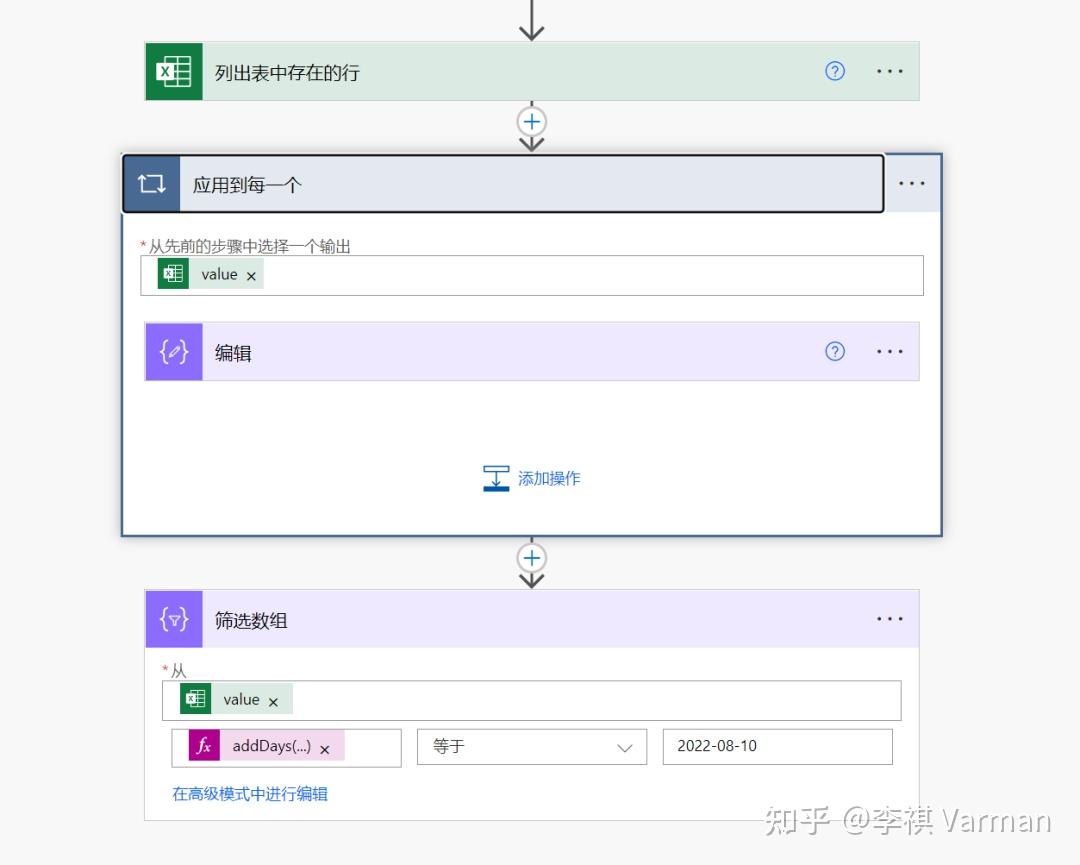The image size is (1080, 865).
Task: Click 在高级模式中进行编辑 link
Action: (x=250, y=794)
